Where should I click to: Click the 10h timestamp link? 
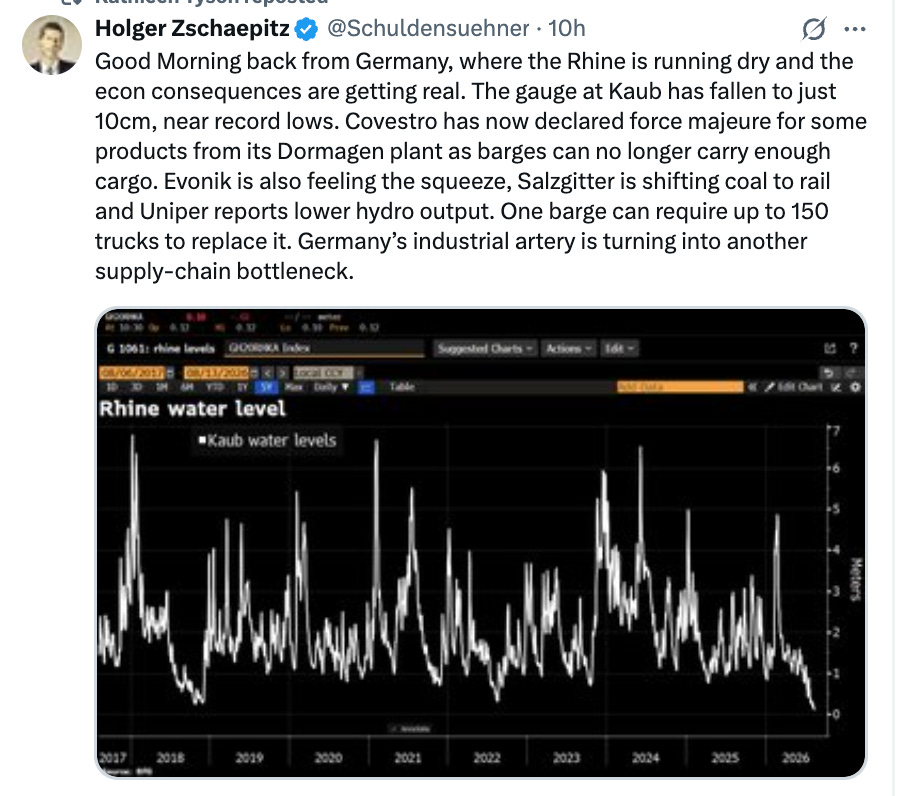[x=567, y=28]
